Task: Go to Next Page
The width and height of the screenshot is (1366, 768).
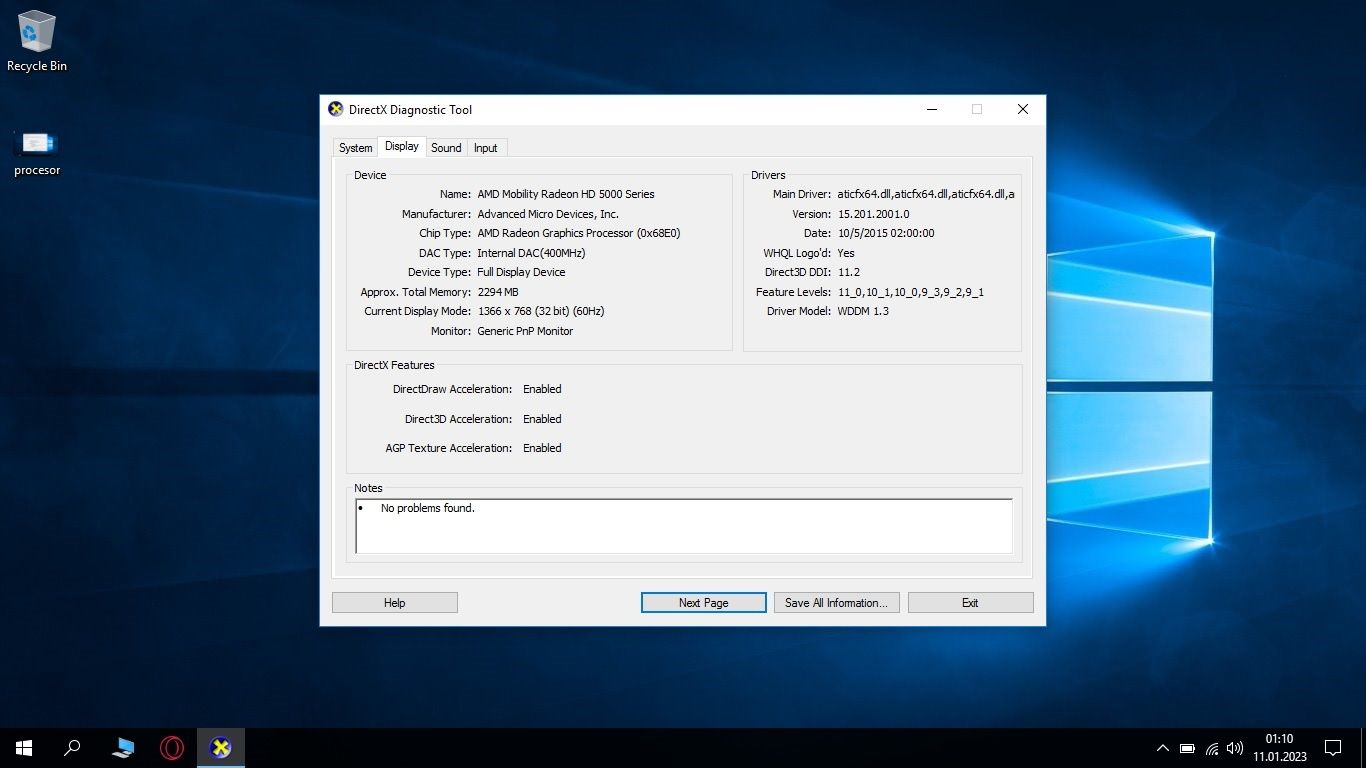Action: tap(703, 603)
